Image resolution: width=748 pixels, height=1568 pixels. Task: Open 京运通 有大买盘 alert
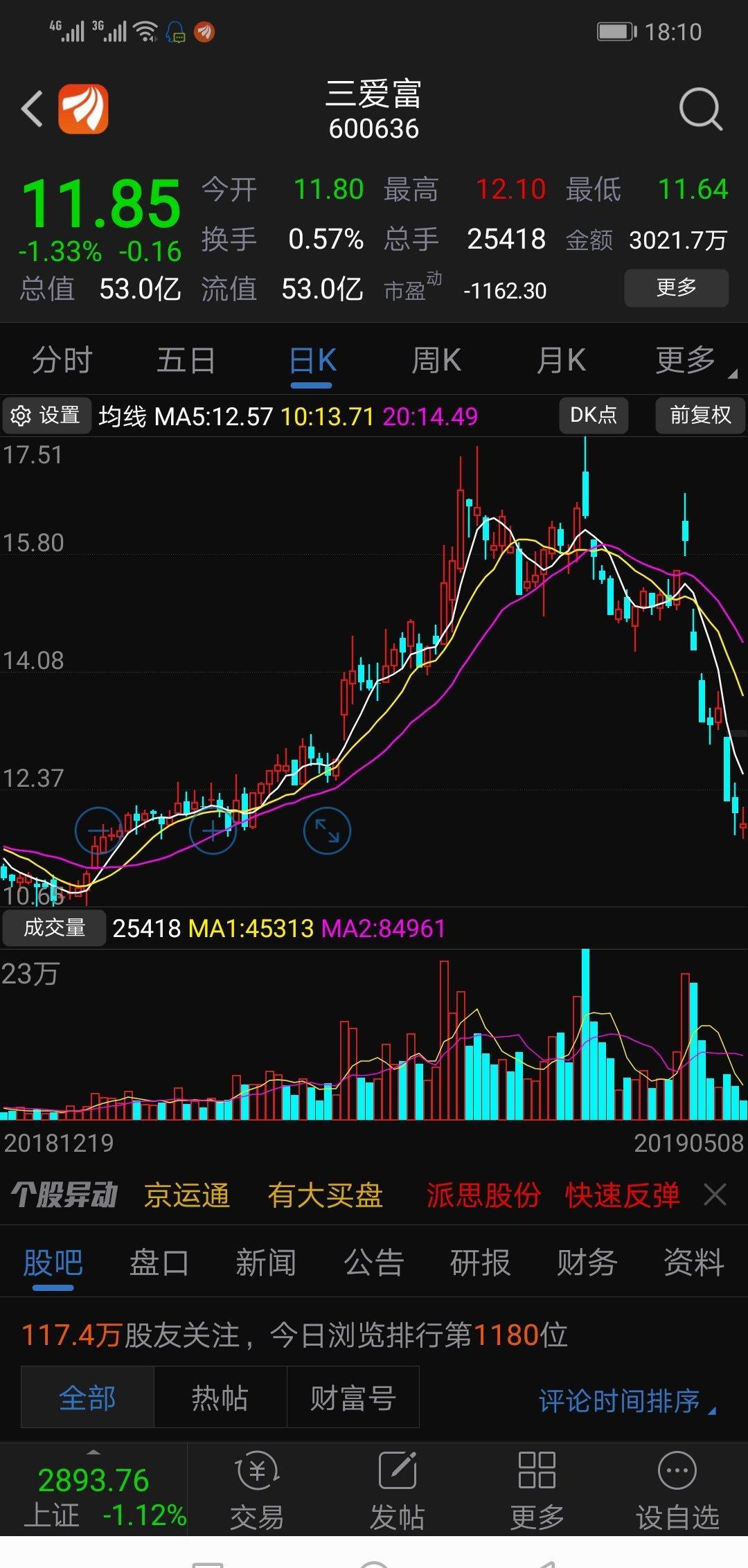263,1195
